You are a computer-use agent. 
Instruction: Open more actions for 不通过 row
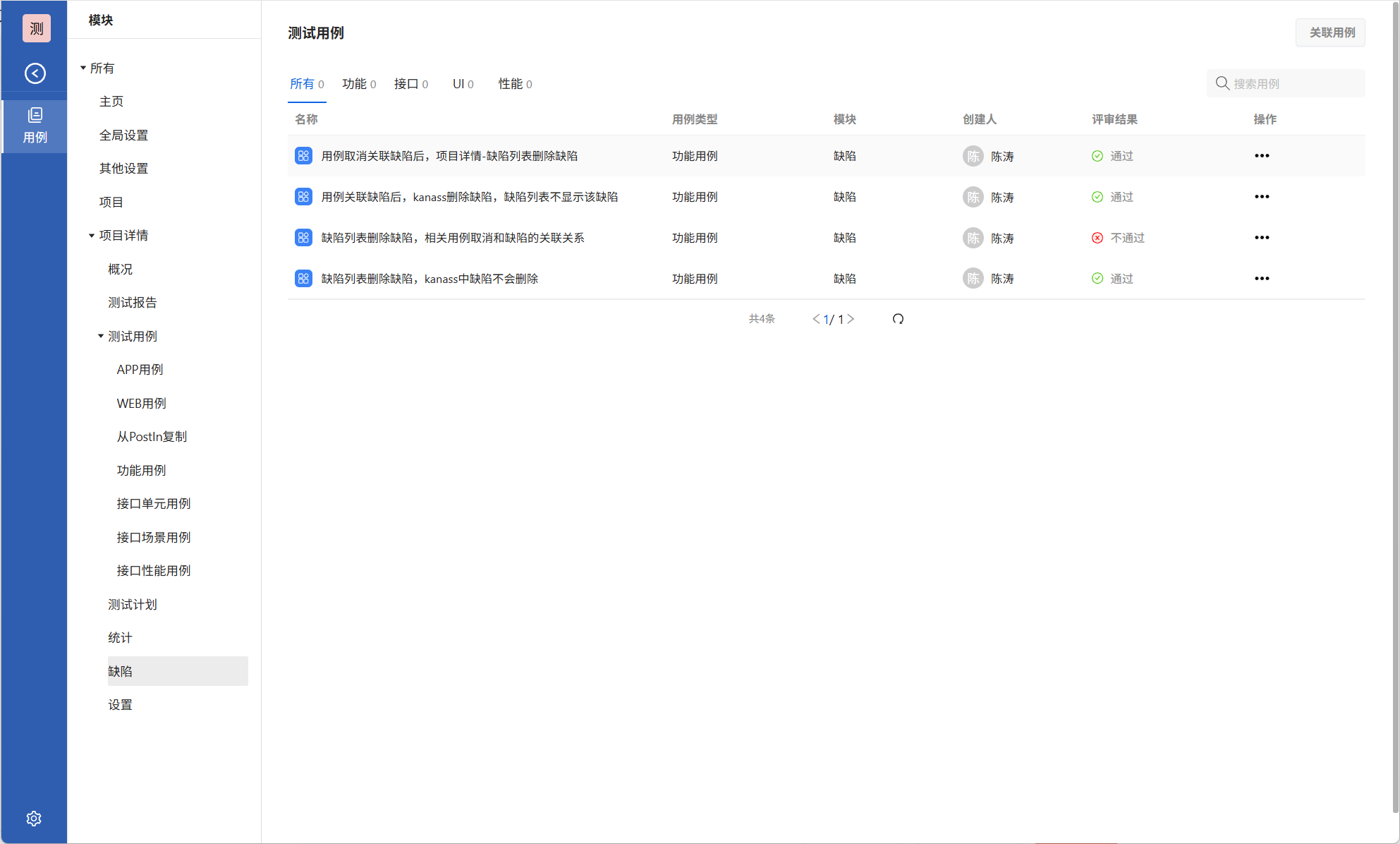(1261, 238)
